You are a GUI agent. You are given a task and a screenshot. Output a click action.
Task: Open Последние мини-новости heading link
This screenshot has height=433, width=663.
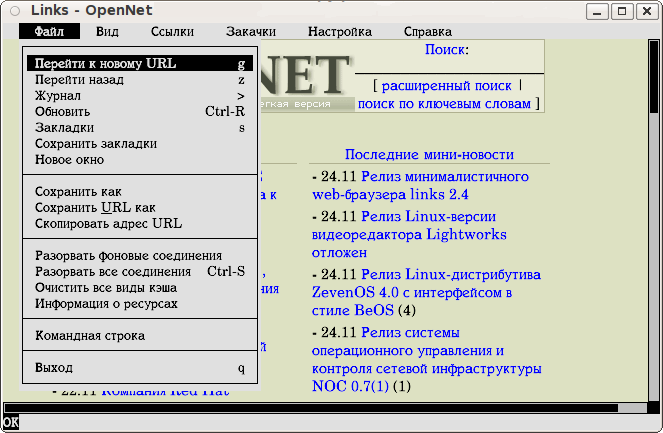click(x=429, y=155)
